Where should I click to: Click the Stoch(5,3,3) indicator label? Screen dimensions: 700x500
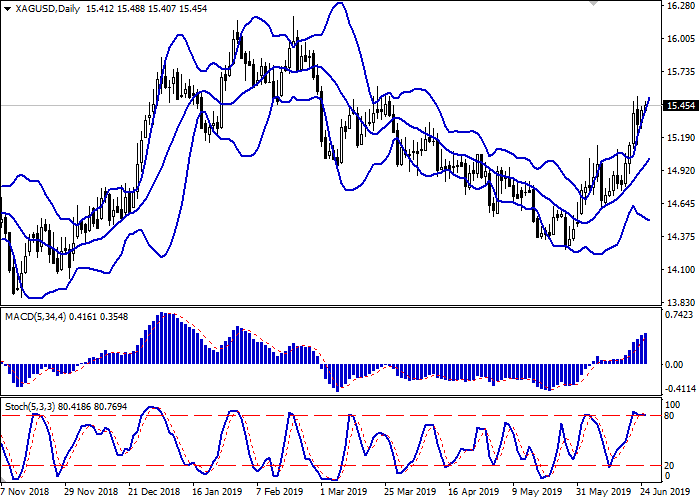click(33, 409)
